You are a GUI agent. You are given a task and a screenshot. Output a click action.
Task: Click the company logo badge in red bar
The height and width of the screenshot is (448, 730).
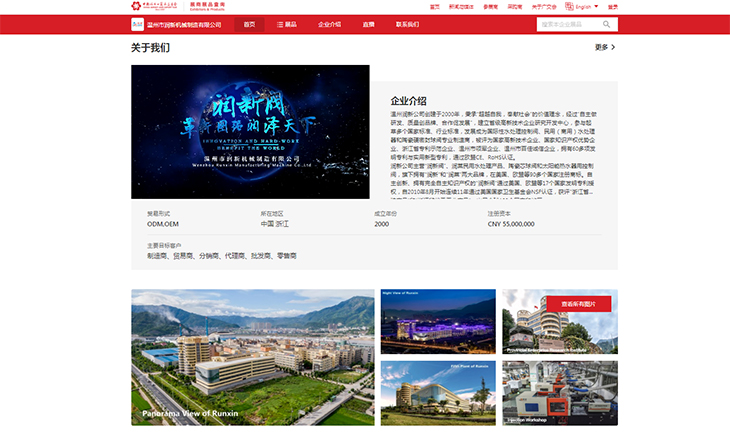point(137,24)
